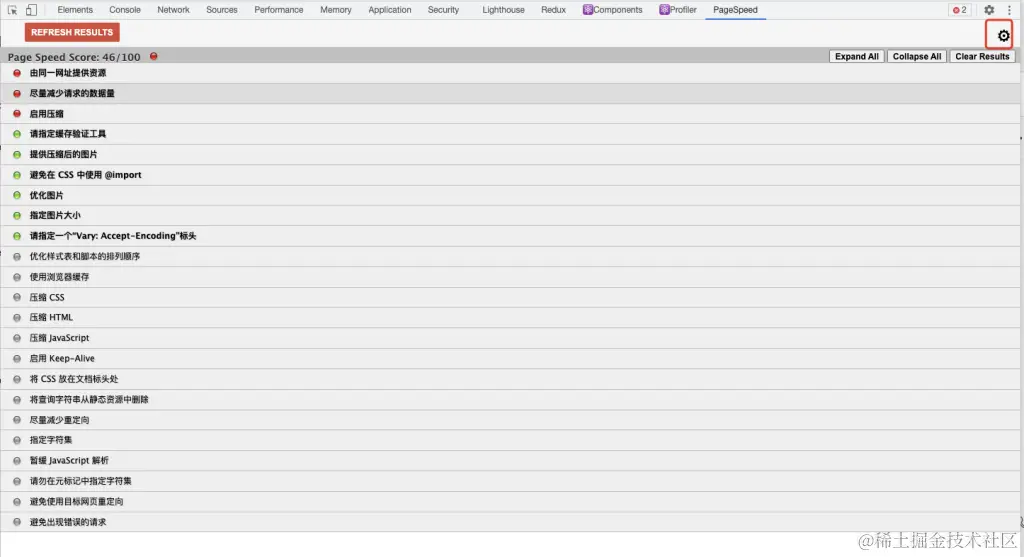Expand the 尽量减少请求的数据量 rule
This screenshot has width=1024, height=557.
(510, 93)
